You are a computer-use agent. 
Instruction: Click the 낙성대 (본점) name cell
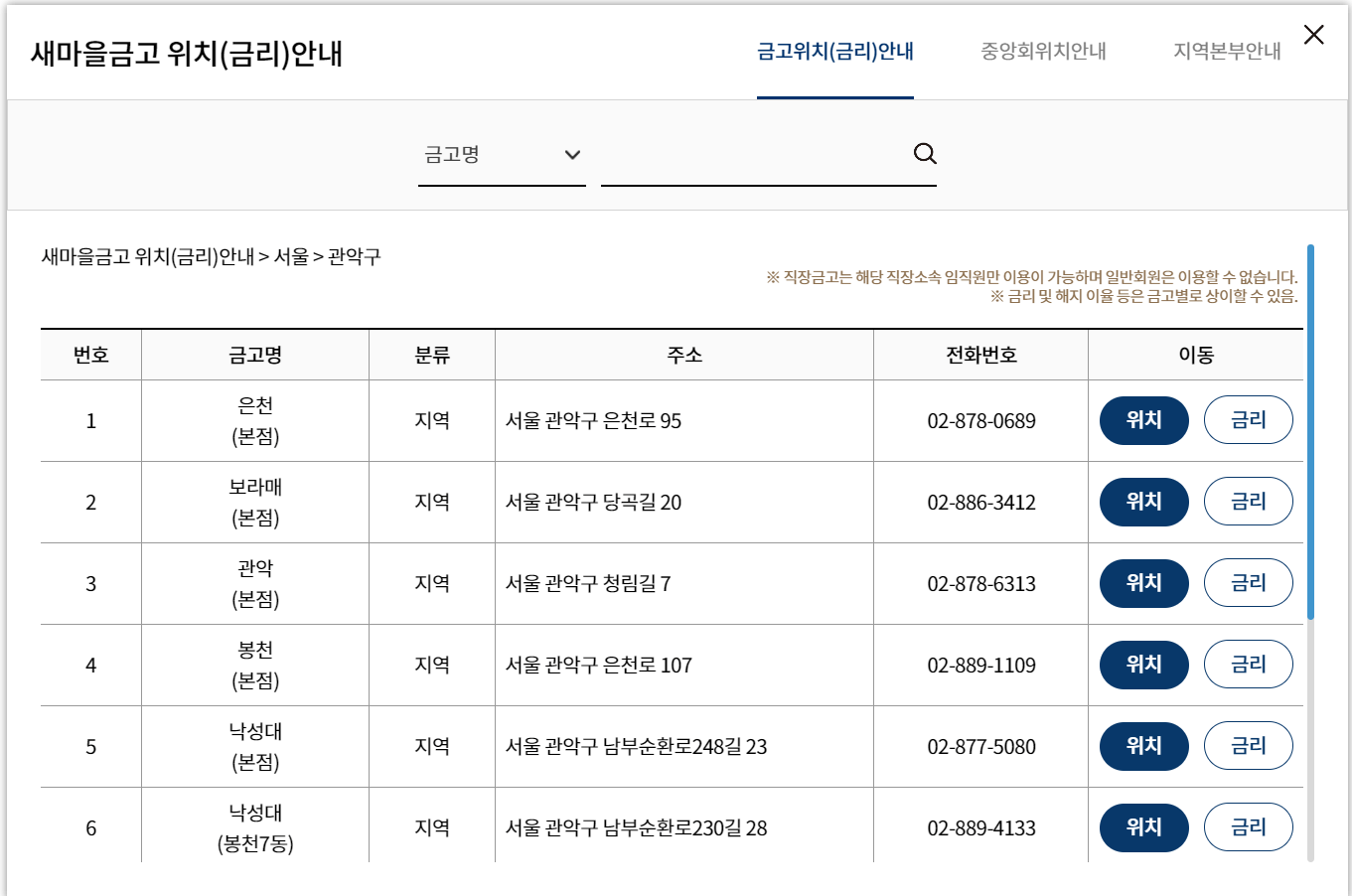coord(255,747)
